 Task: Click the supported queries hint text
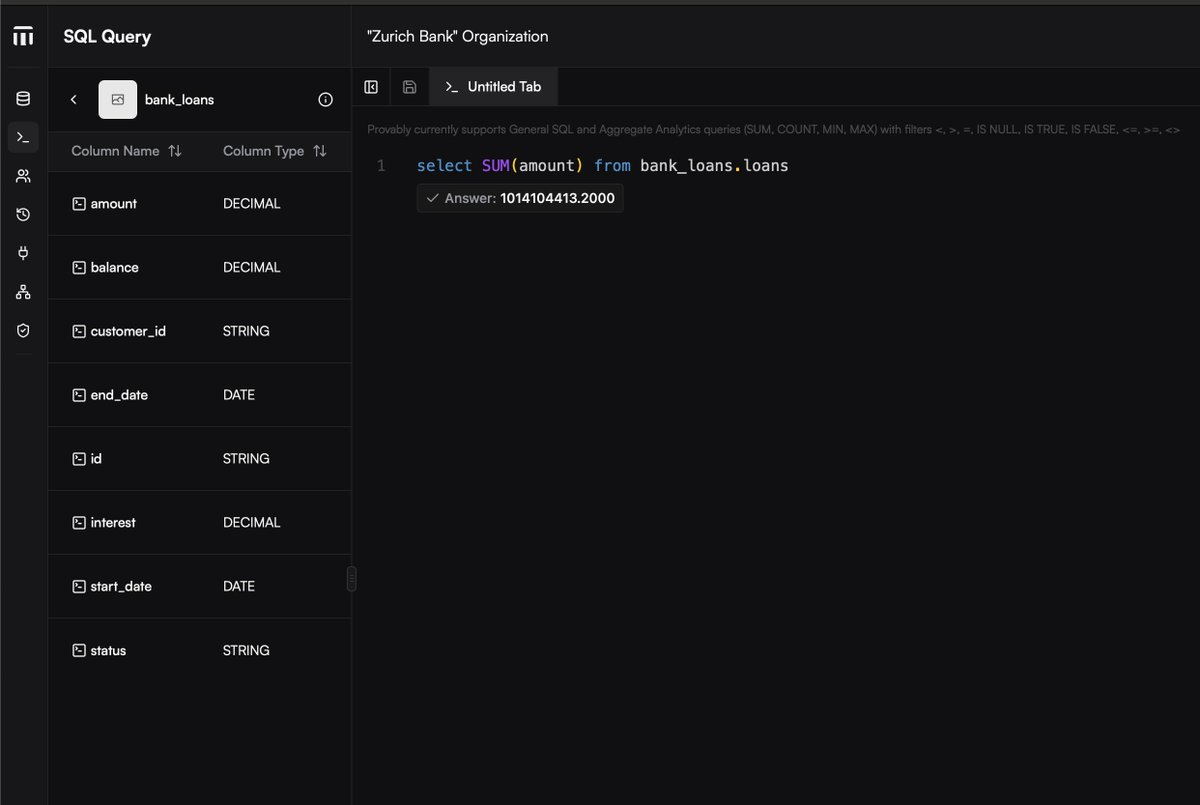774,129
